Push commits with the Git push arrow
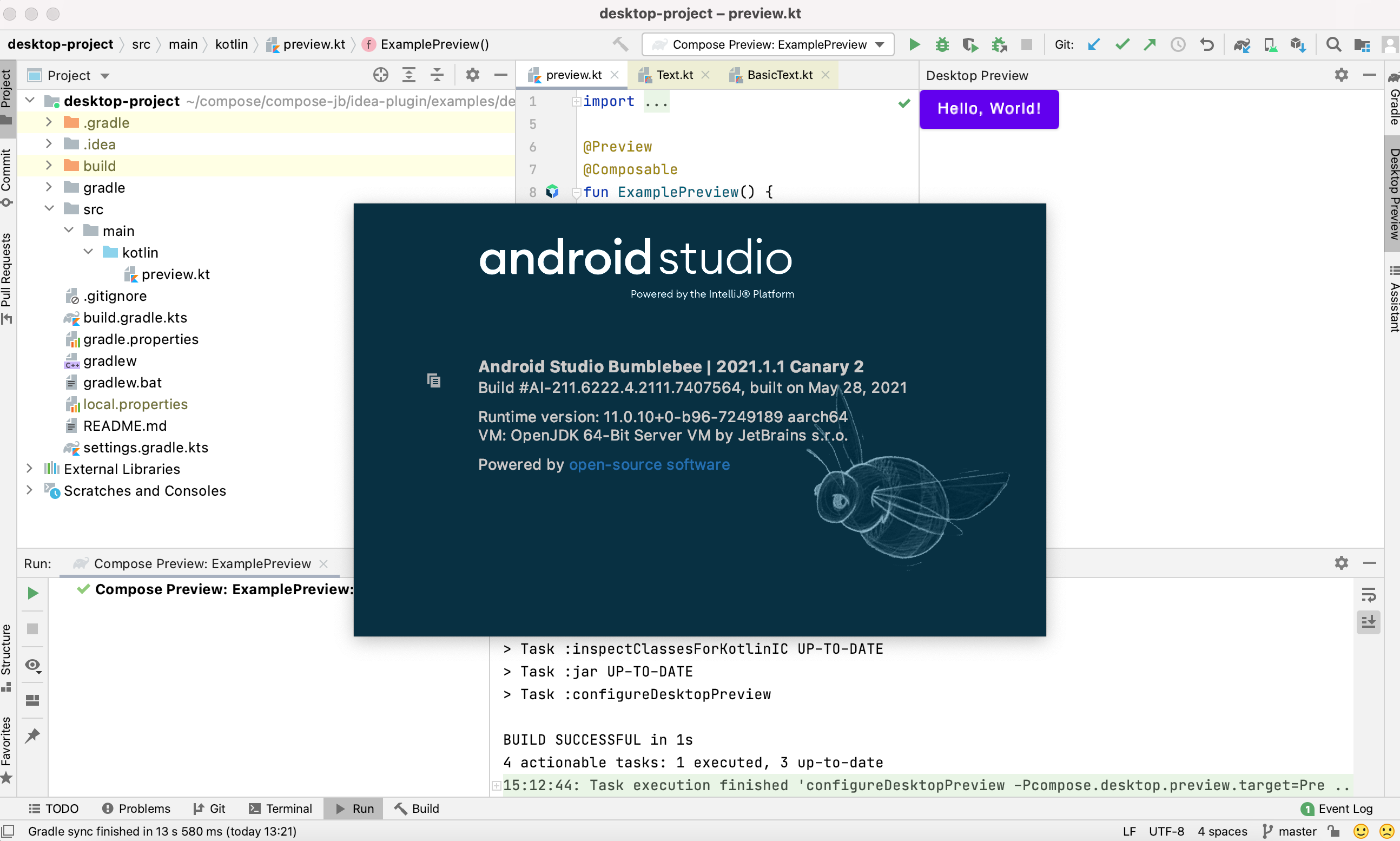Screen dimensions: 1400x841 point(1150,44)
